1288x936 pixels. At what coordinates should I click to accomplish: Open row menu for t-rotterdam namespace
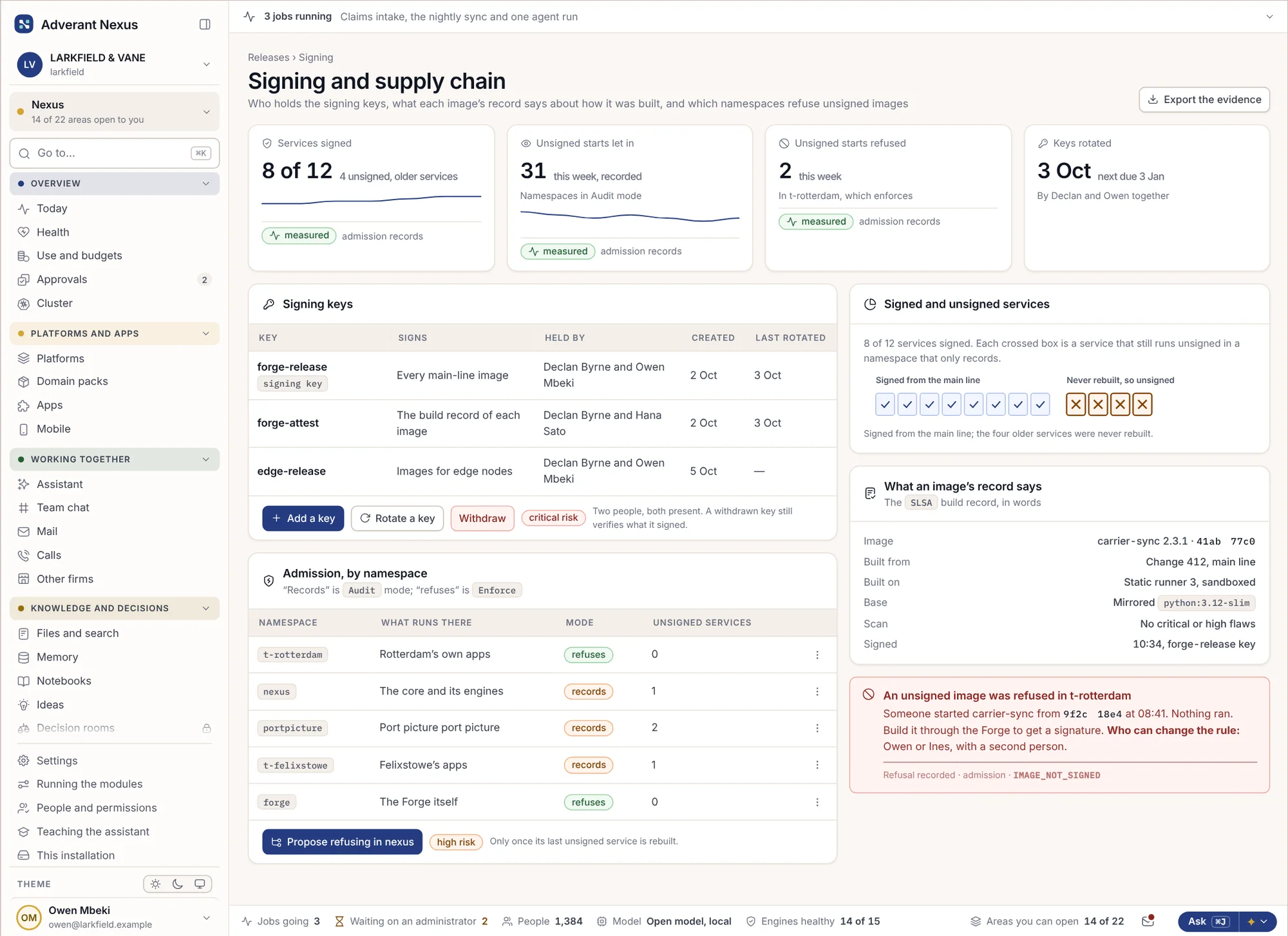point(817,655)
